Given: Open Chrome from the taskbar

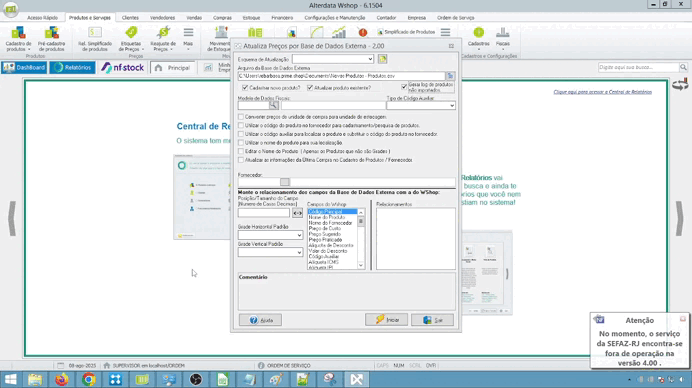Looking at the screenshot, I should 89,379.
